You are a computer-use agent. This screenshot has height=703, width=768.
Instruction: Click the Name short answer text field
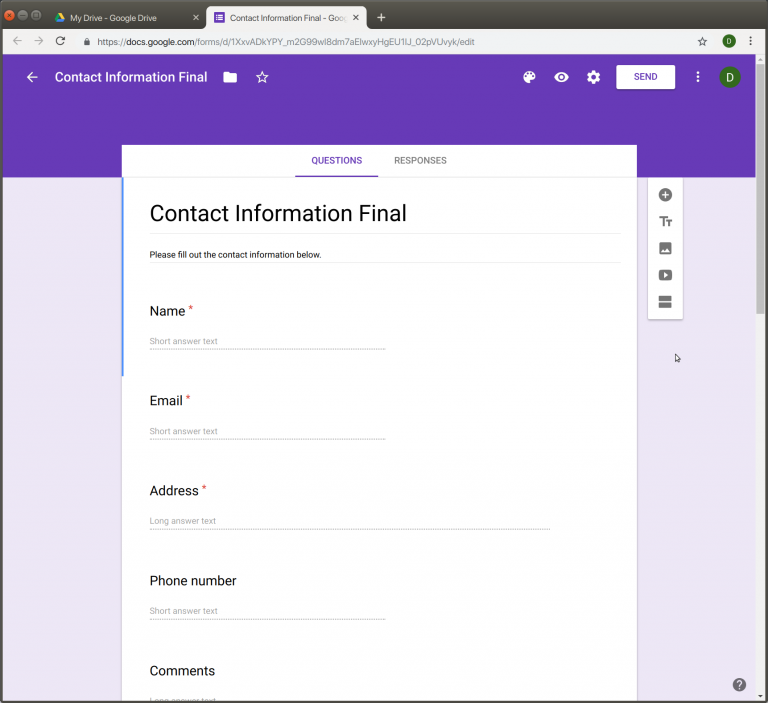pos(267,341)
